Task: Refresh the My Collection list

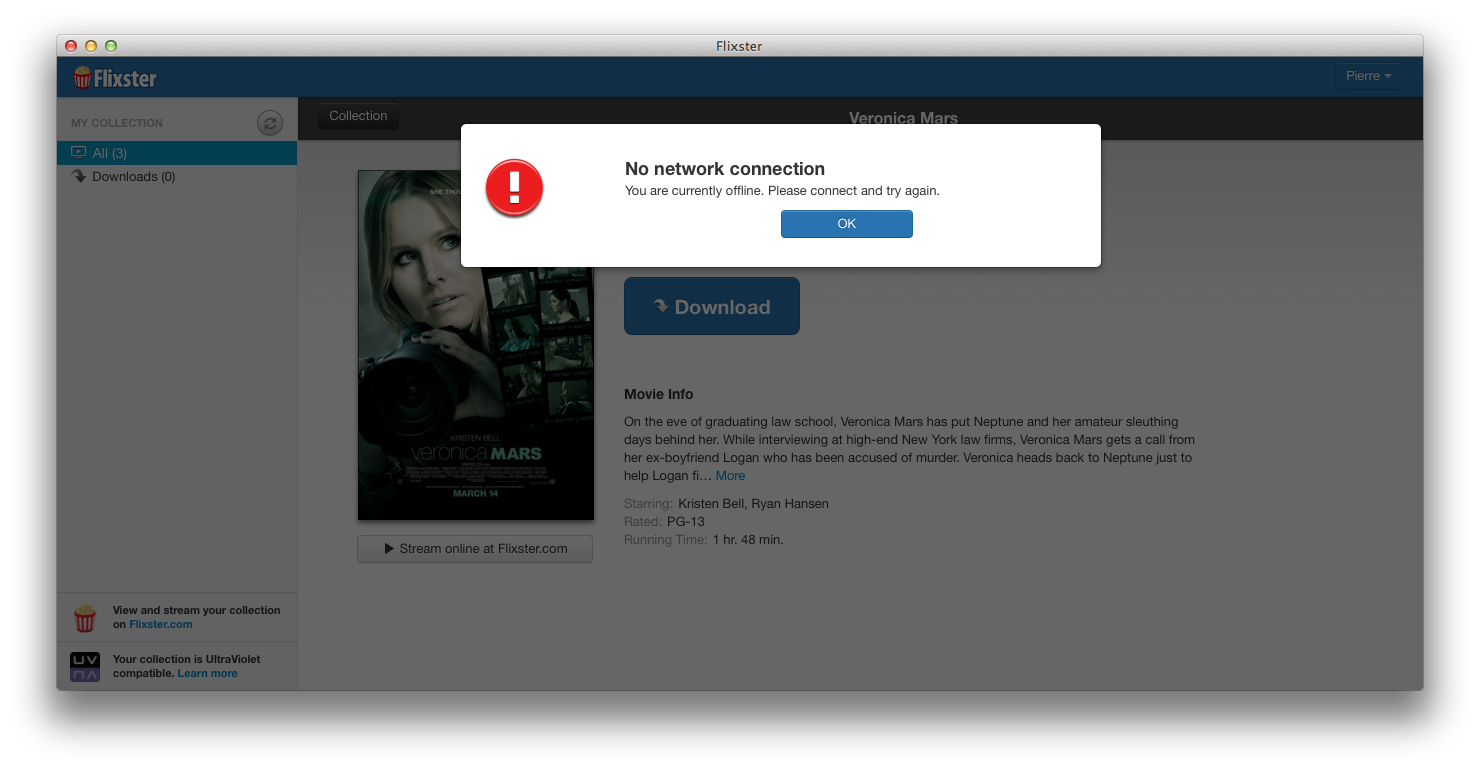Action: (270, 123)
